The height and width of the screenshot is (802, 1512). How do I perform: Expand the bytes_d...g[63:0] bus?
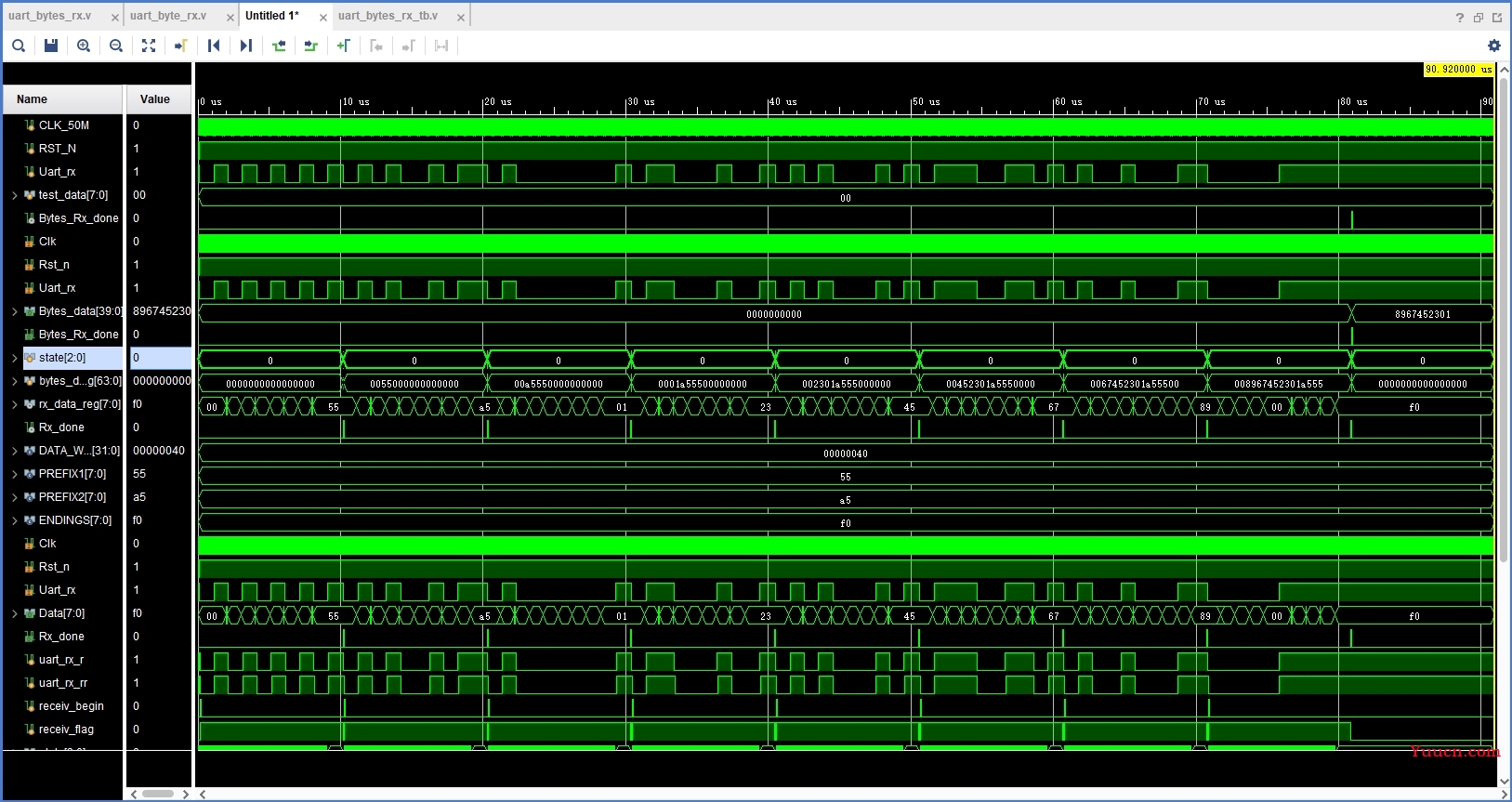coord(14,381)
